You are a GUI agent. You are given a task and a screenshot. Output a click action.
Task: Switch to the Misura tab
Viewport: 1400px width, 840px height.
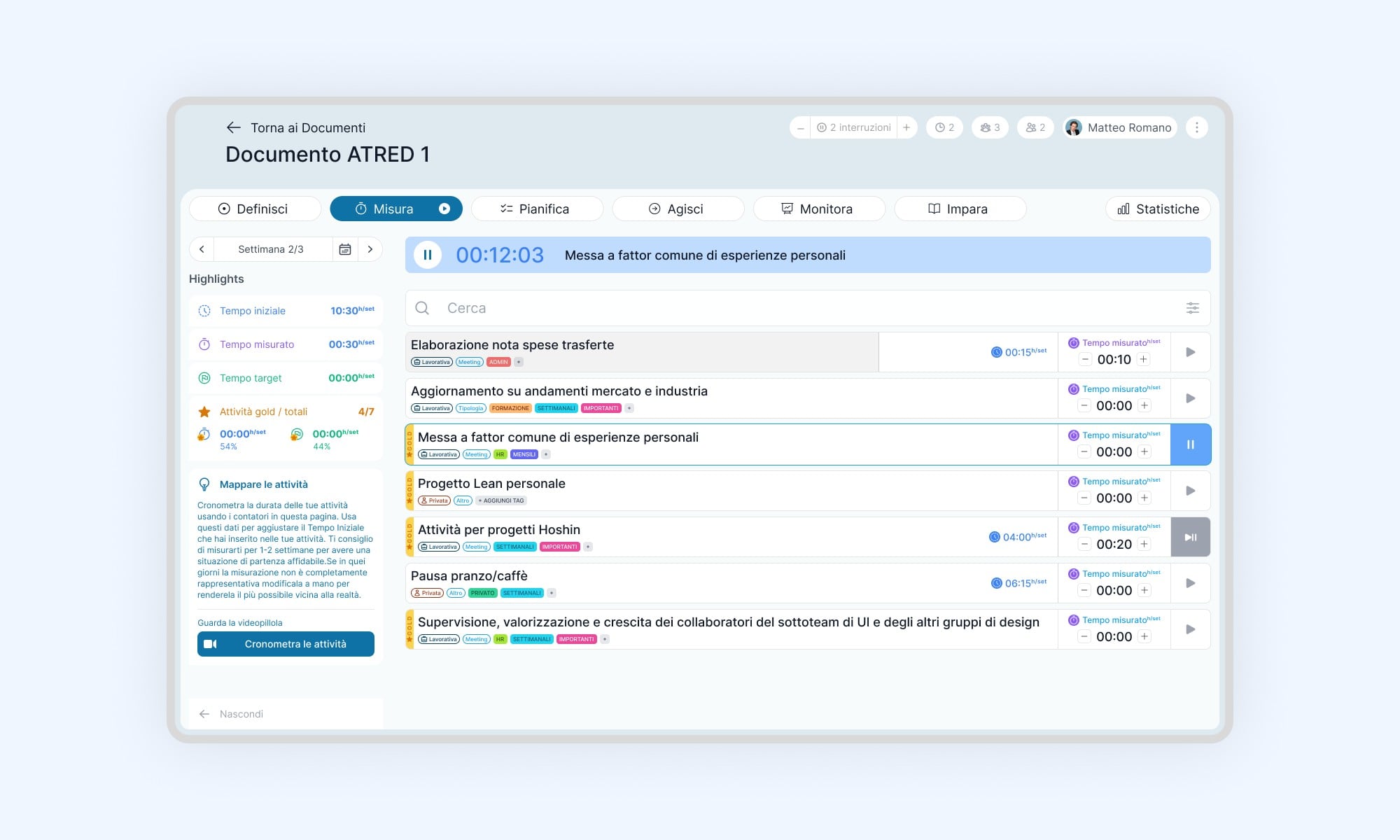click(x=396, y=209)
